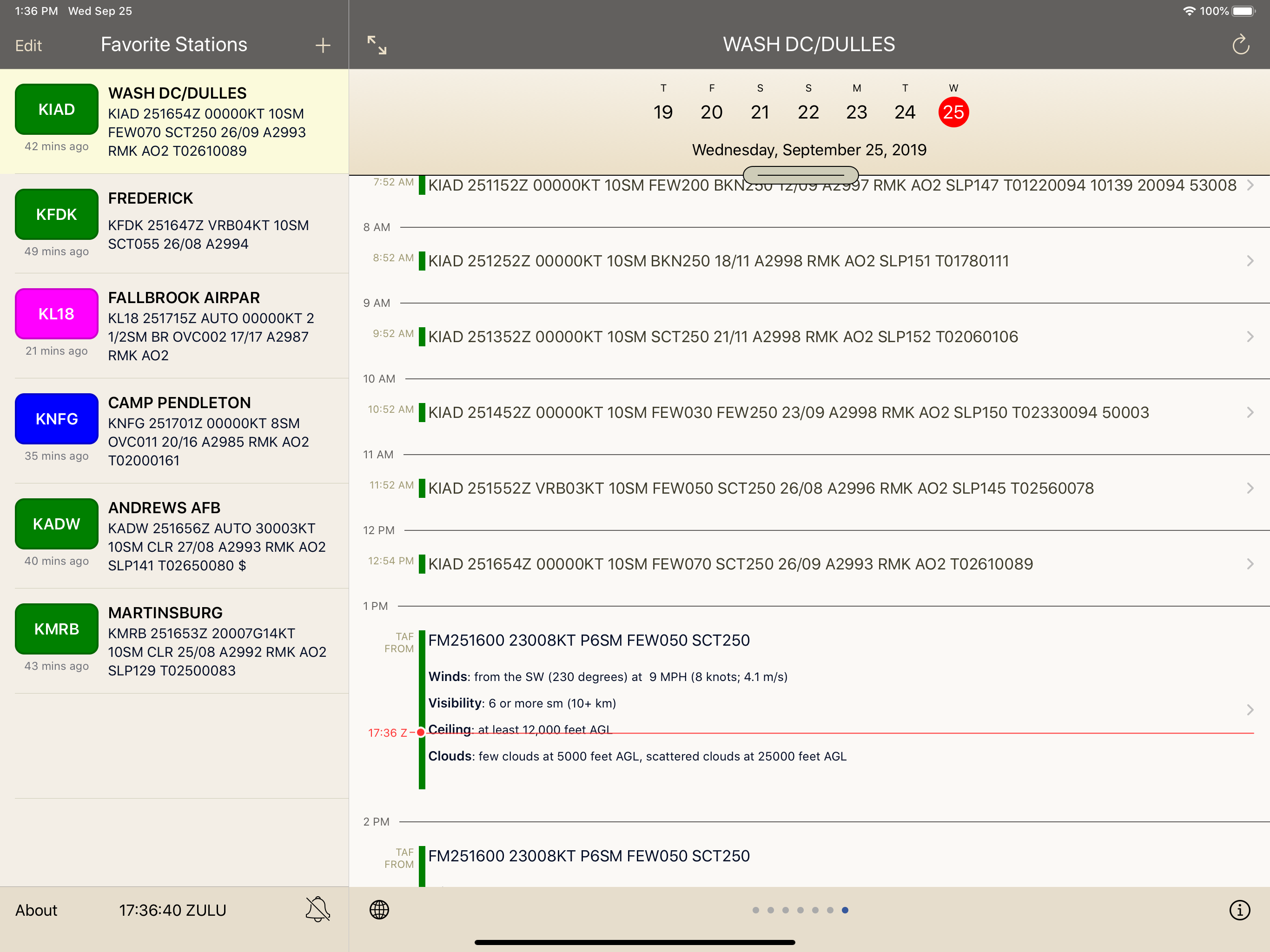This screenshot has width=1270, height=952.
Task: Open the globe map view
Action: [x=379, y=910]
